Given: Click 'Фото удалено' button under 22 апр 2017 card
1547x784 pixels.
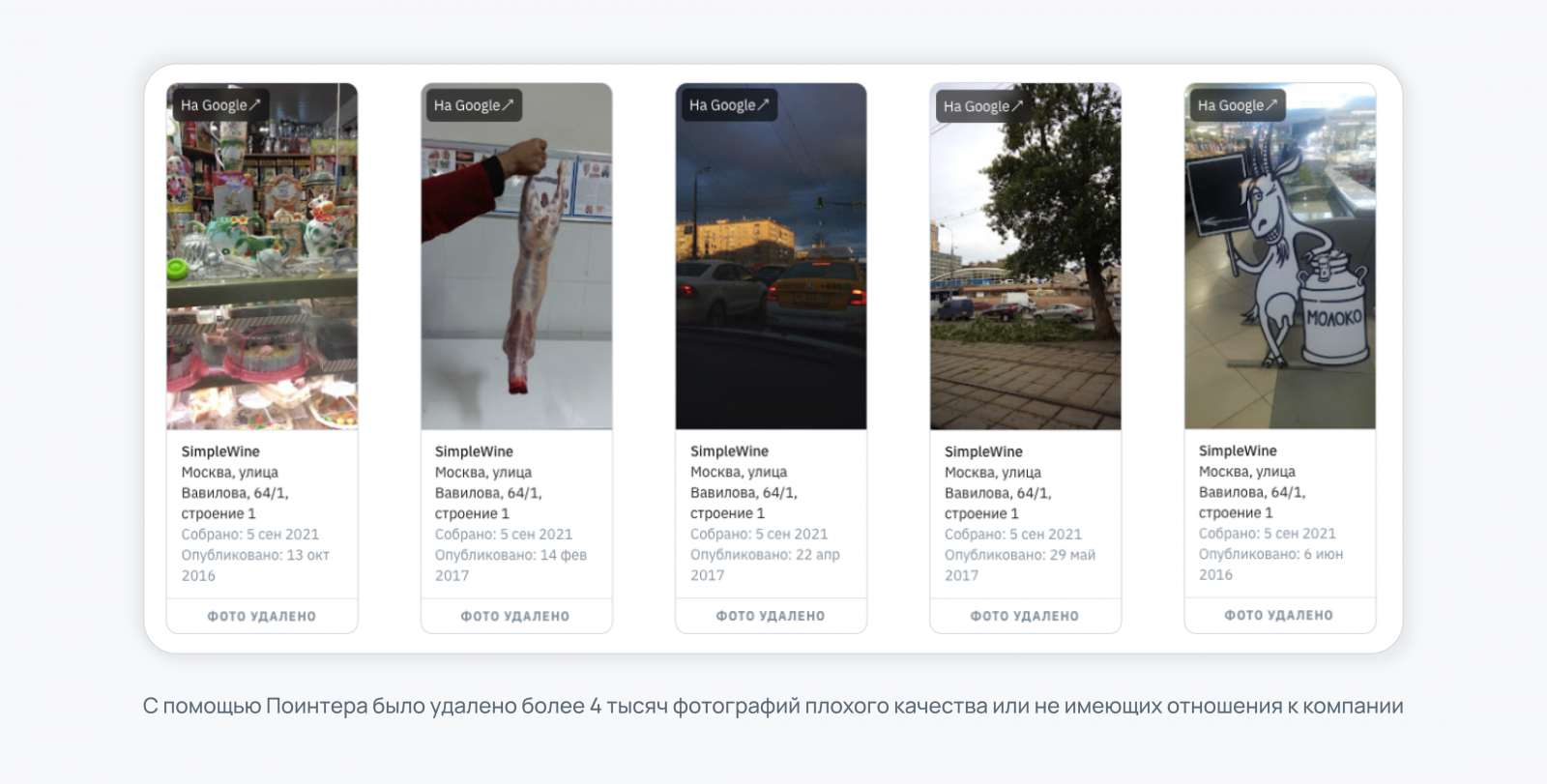Looking at the screenshot, I should [771, 616].
